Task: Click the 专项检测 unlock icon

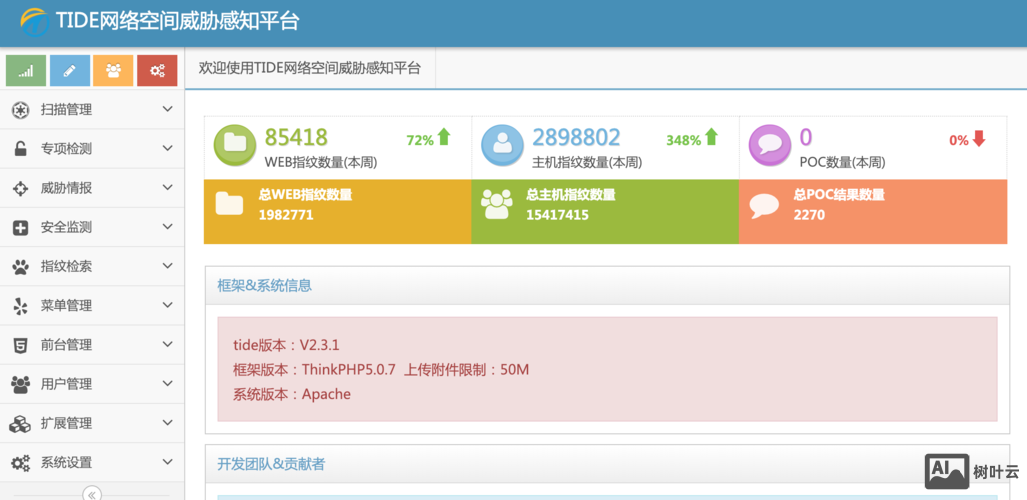Action: click(x=21, y=149)
